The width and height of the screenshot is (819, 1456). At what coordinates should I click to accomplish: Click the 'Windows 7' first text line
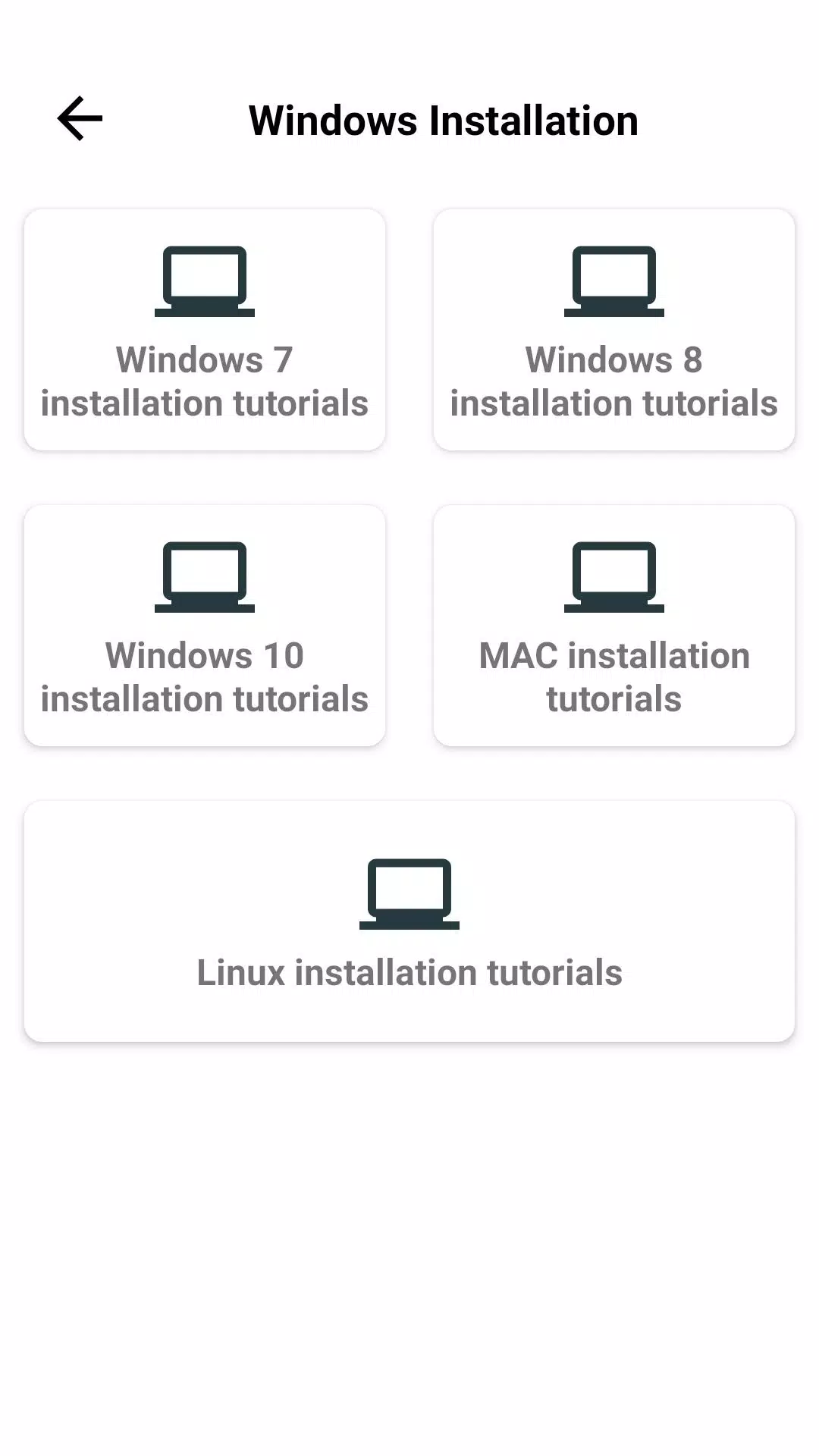(205, 360)
